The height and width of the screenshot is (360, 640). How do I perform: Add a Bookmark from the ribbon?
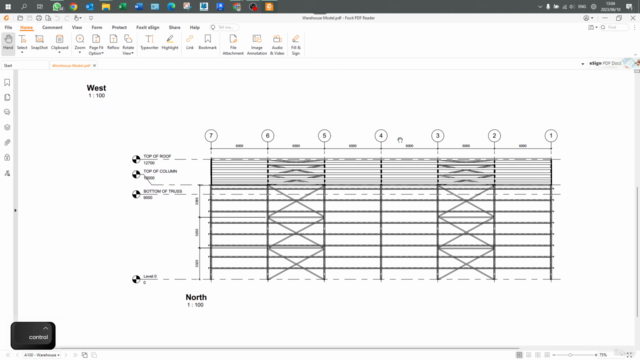(x=207, y=42)
